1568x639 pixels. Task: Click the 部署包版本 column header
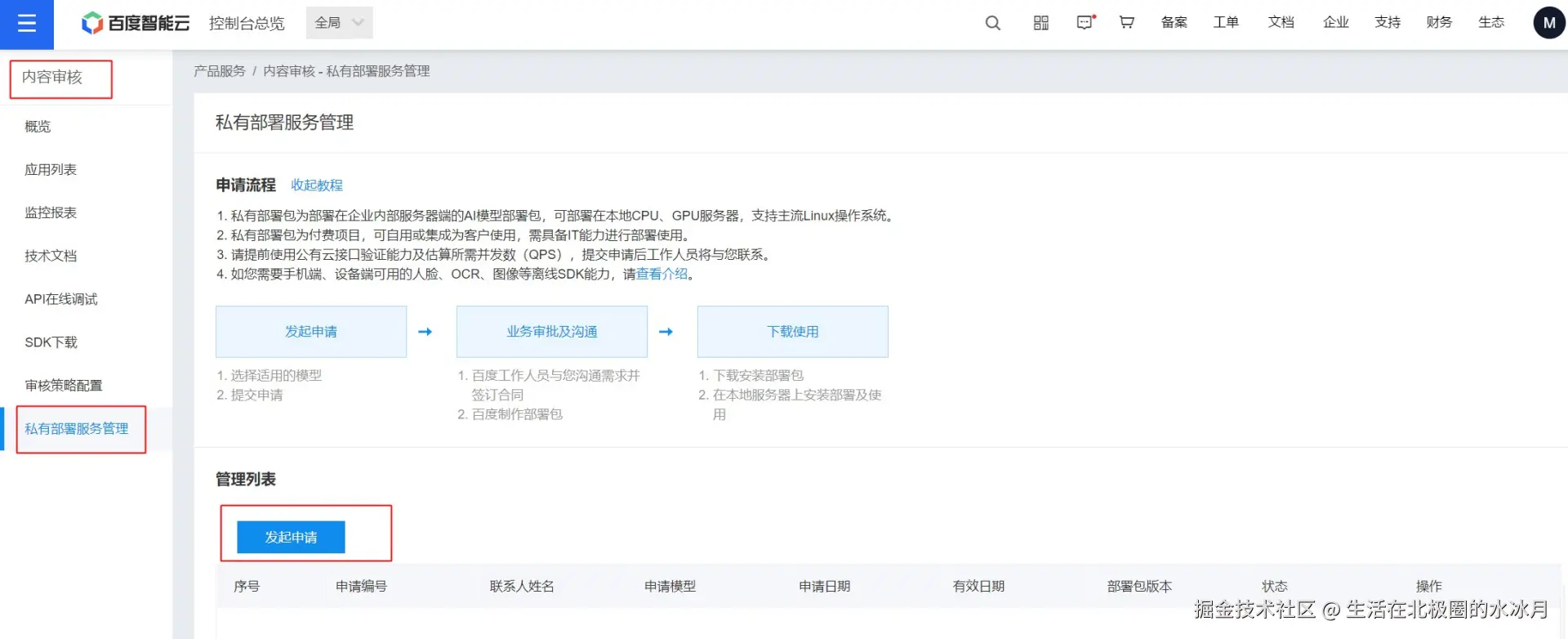(x=1140, y=587)
